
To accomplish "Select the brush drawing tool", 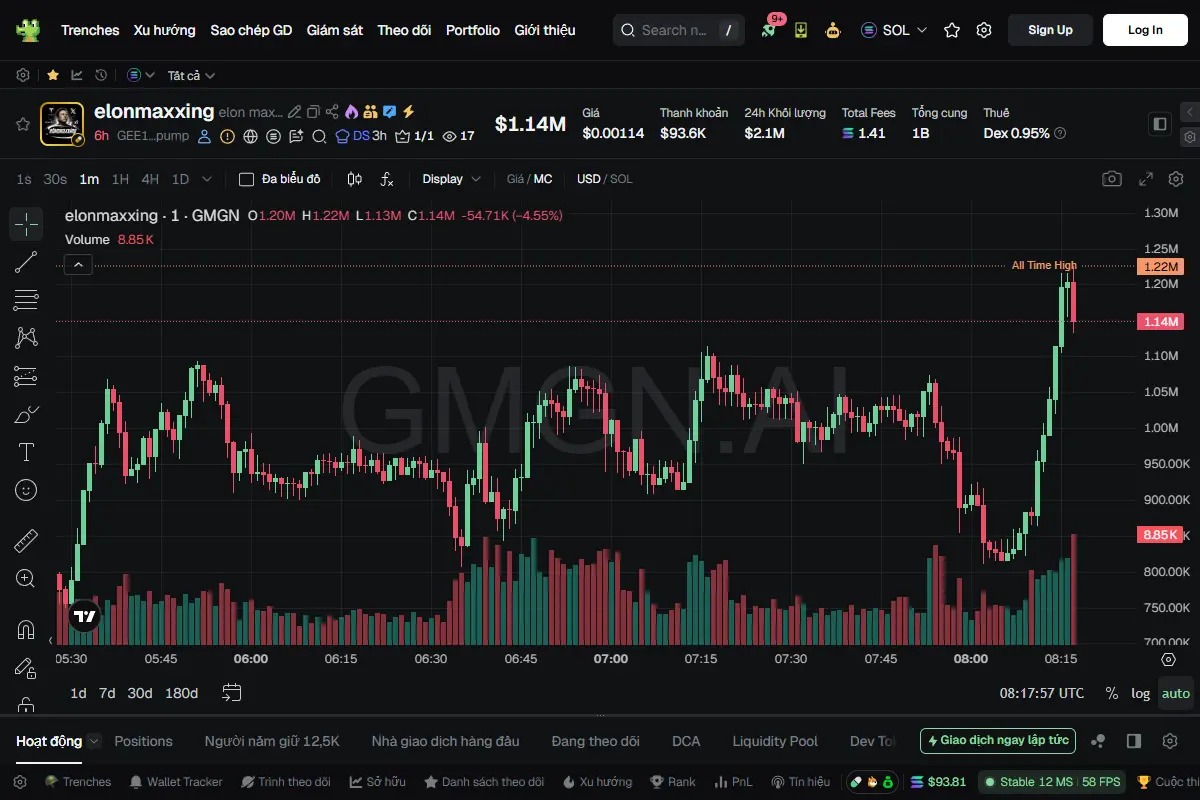I will point(26,414).
